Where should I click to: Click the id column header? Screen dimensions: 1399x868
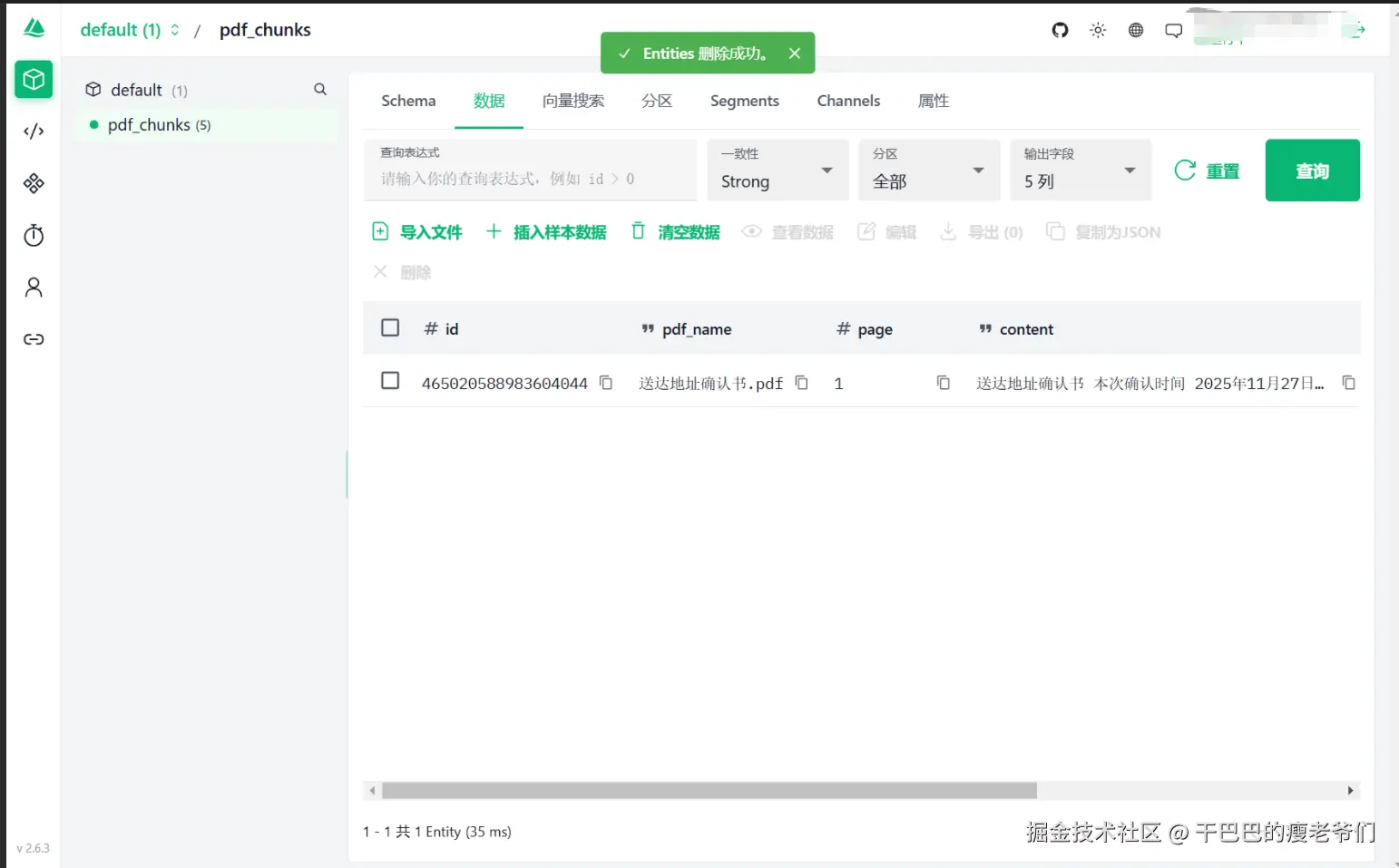[442, 329]
